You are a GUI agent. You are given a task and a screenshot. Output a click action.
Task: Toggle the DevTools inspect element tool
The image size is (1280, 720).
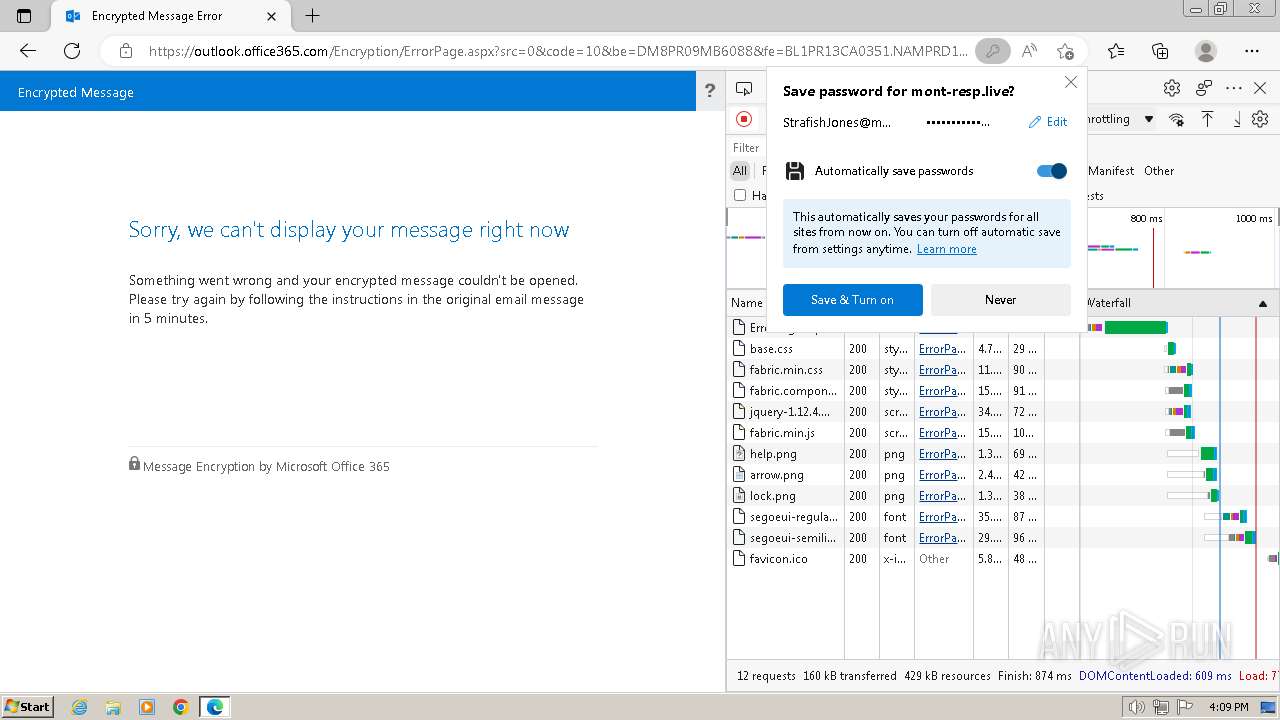743,89
